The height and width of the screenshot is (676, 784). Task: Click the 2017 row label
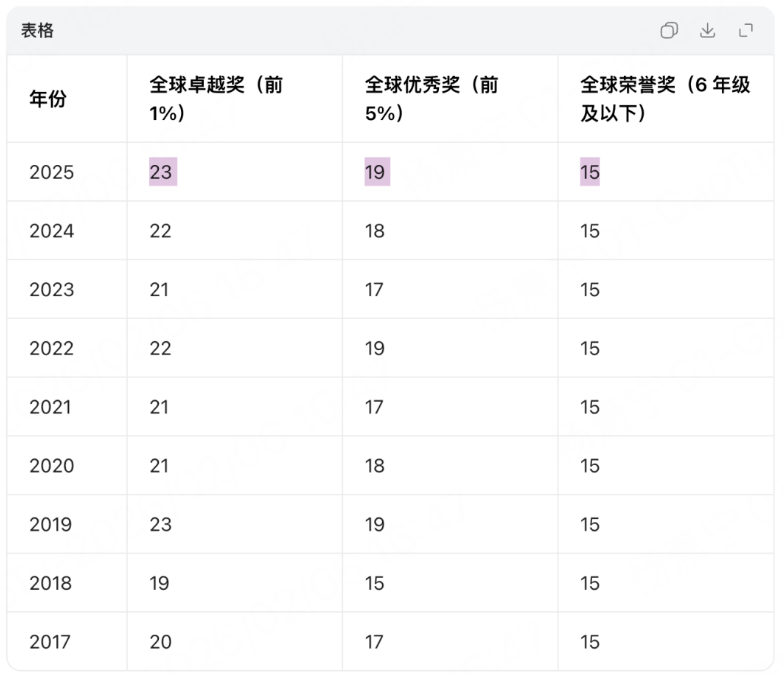coord(52,642)
